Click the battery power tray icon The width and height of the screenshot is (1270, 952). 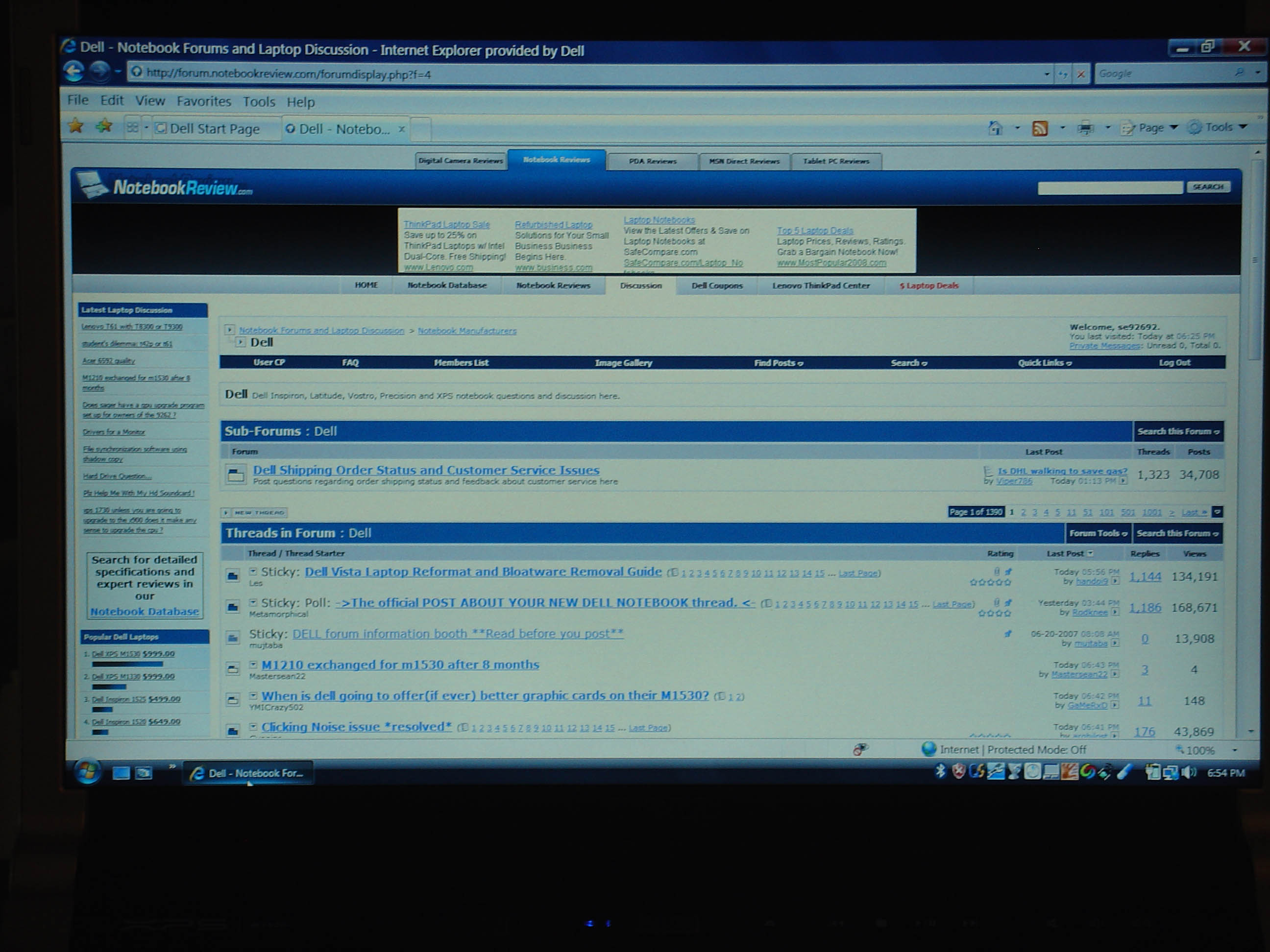click(1152, 772)
